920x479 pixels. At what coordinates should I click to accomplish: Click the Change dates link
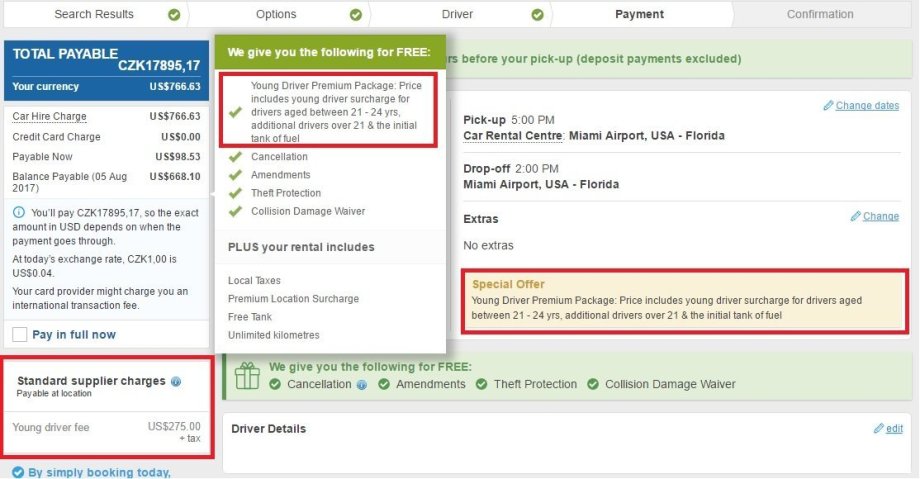tap(867, 105)
